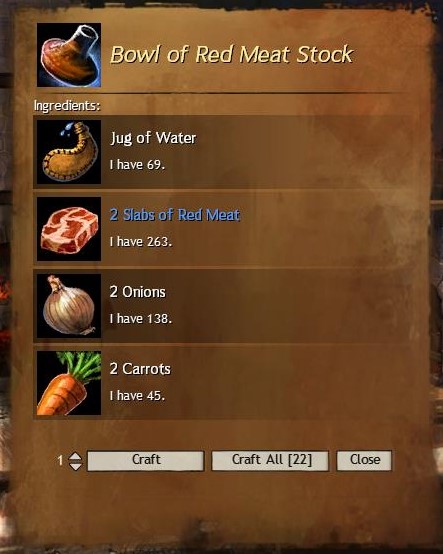Select the Jug of Water ingredient name
This screenshot has width=443, height=554.
pos(153,138)
